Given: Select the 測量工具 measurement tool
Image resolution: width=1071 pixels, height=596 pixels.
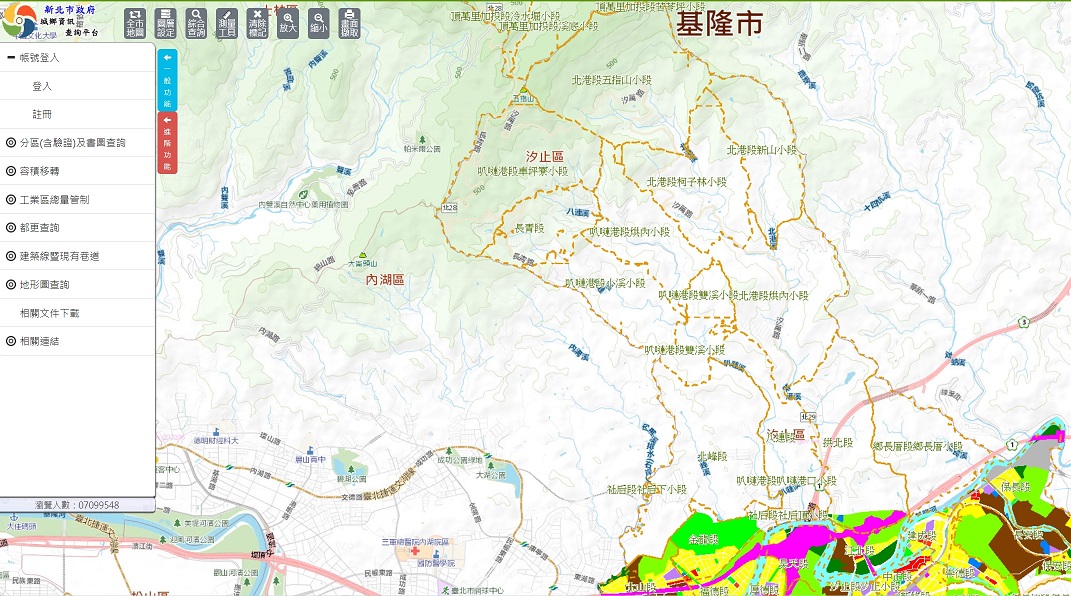Looking at the screenshot, I should coord(227,24).
